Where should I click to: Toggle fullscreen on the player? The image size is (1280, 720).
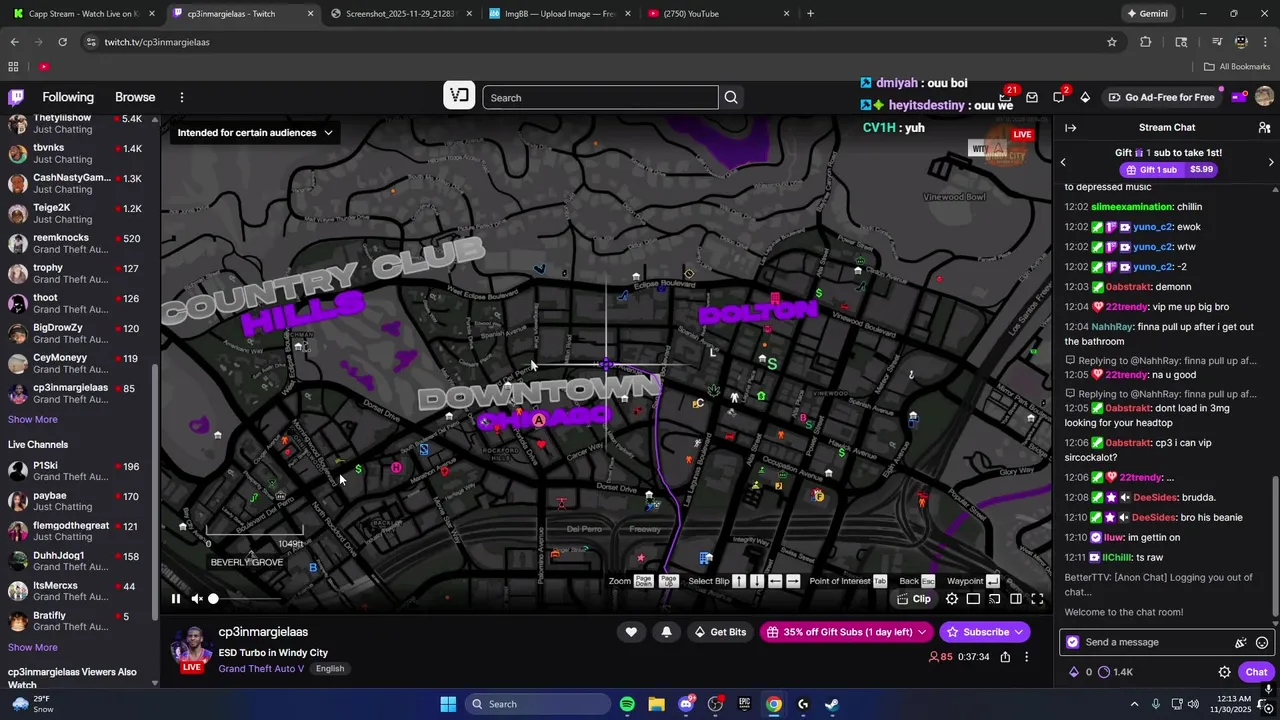coord(1037,599)
